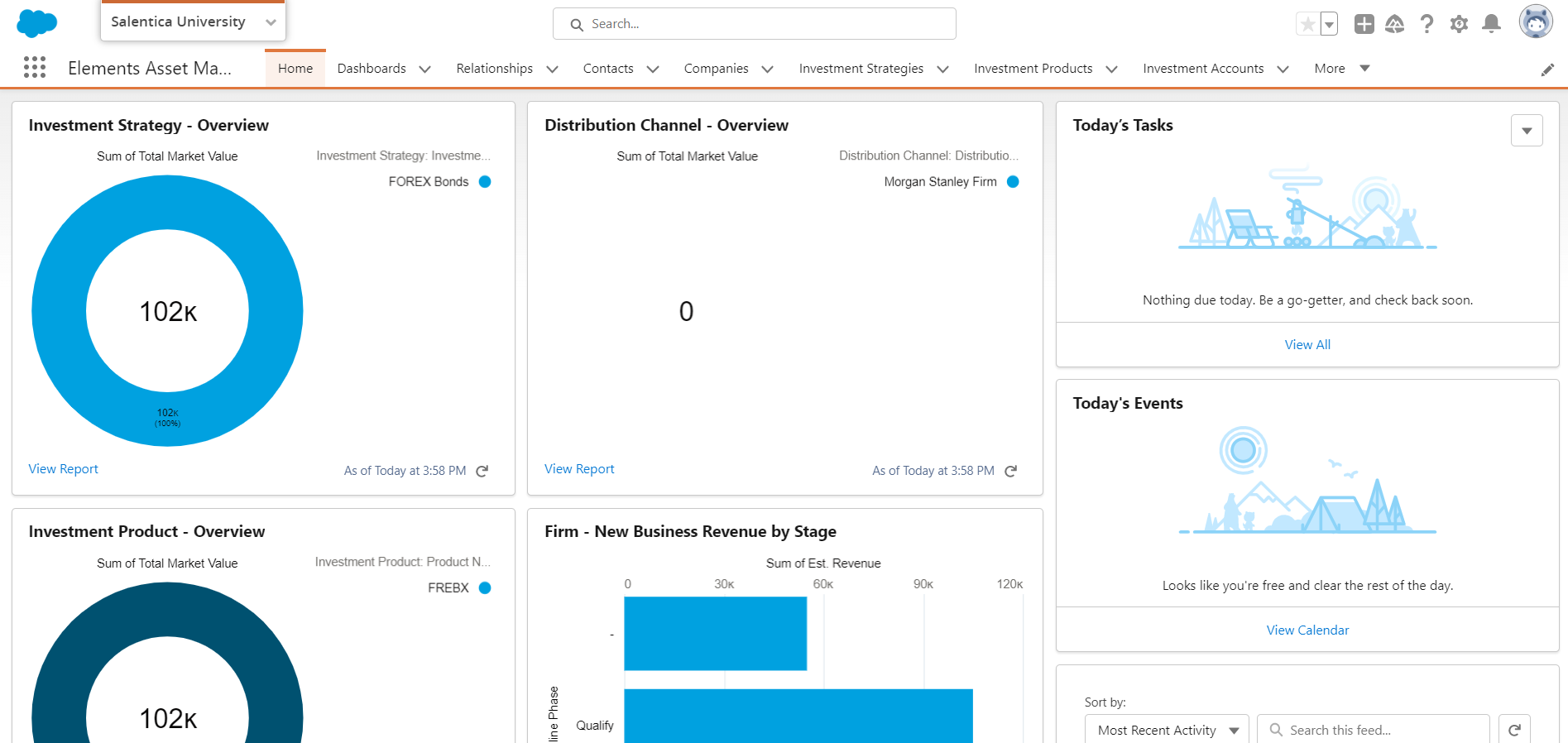Open the Investment Products tab
Image resolution: width=1568 pixels, height=743 pixels.
1033,69
